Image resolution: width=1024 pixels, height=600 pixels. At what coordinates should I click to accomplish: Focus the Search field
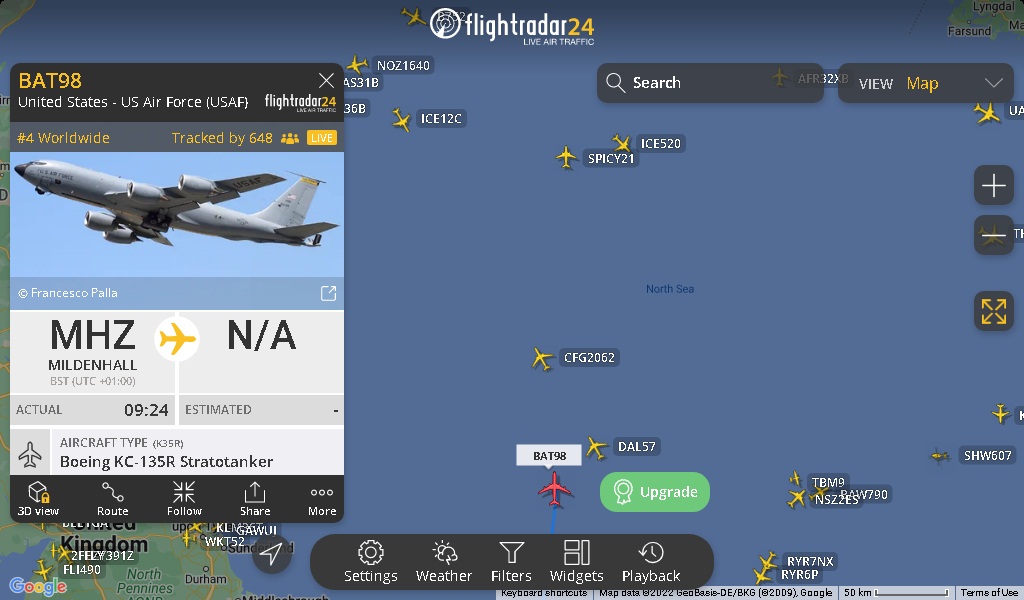point(710,83)
